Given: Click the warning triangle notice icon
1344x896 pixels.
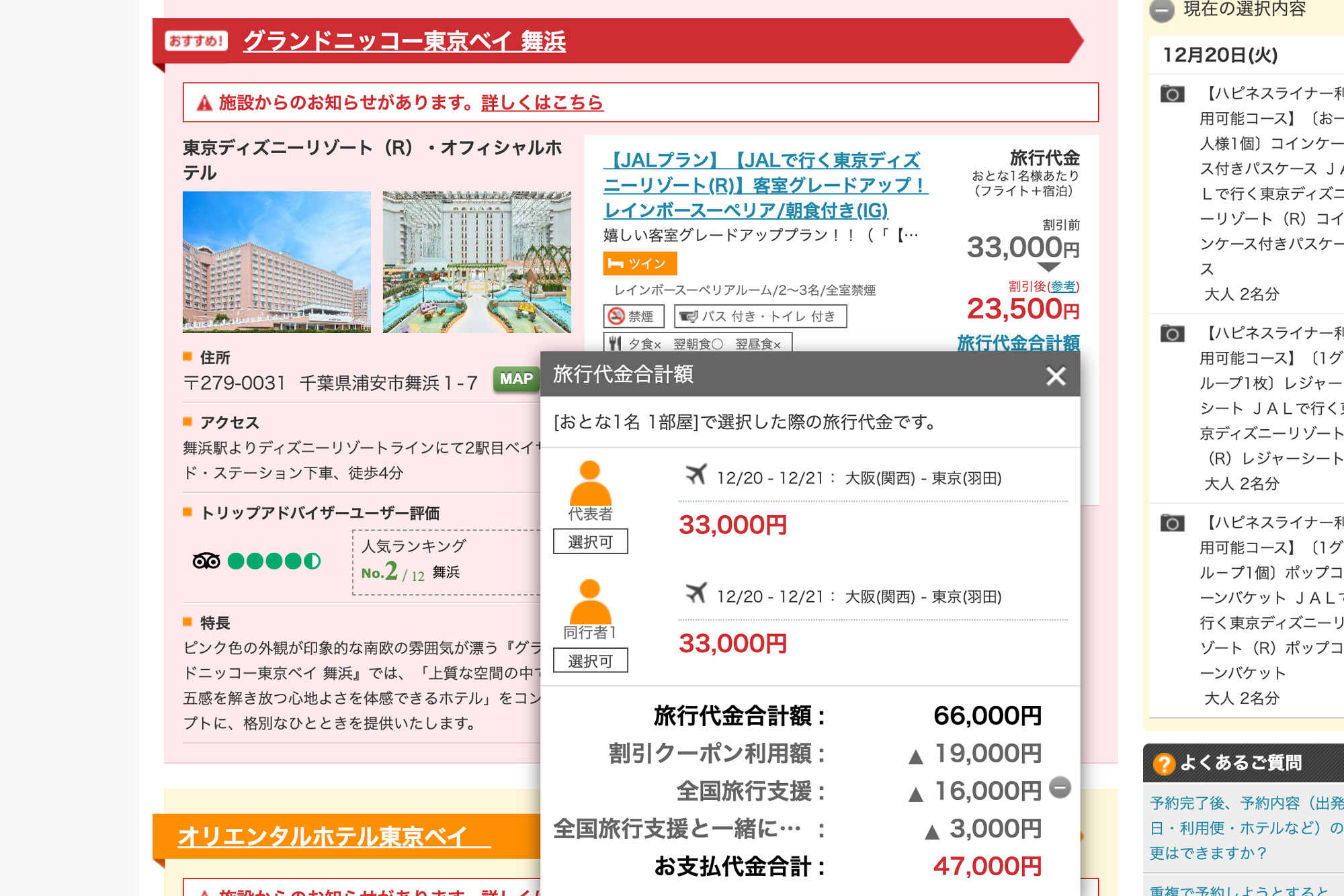Looking at the screenshot, I should (204, 103).
